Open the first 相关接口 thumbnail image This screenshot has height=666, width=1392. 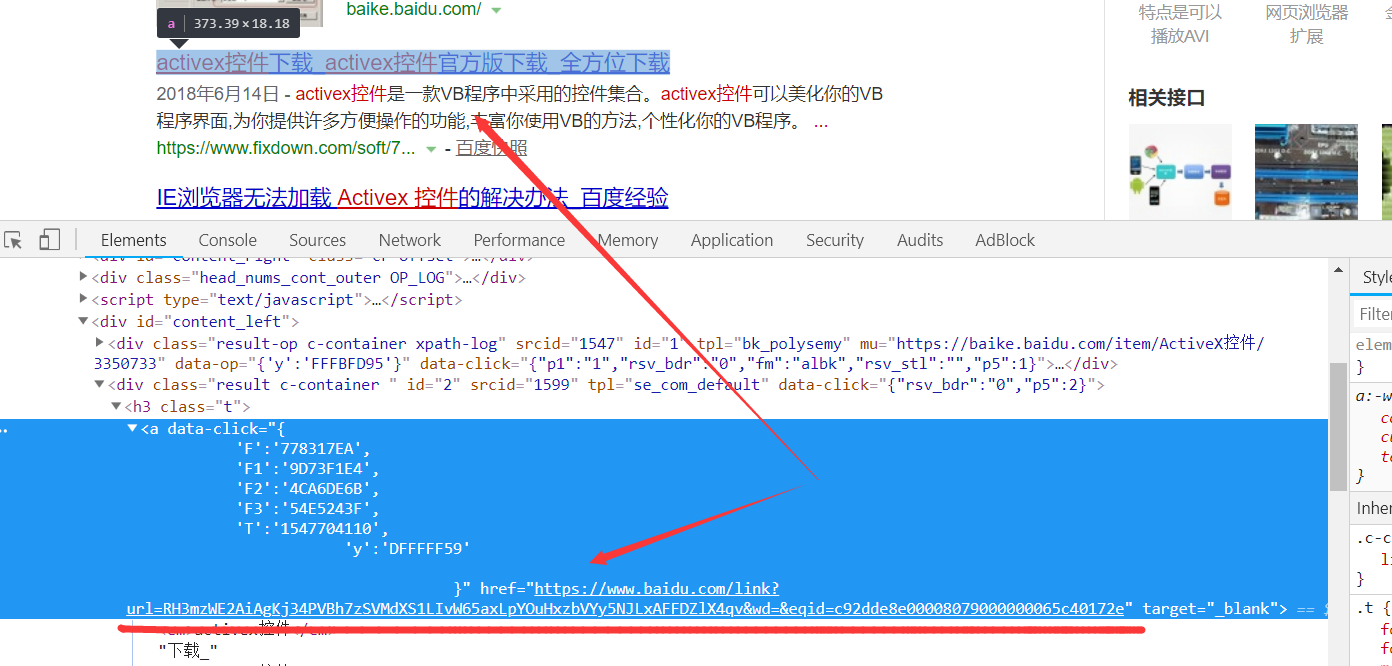click(x=1180, y=172)
